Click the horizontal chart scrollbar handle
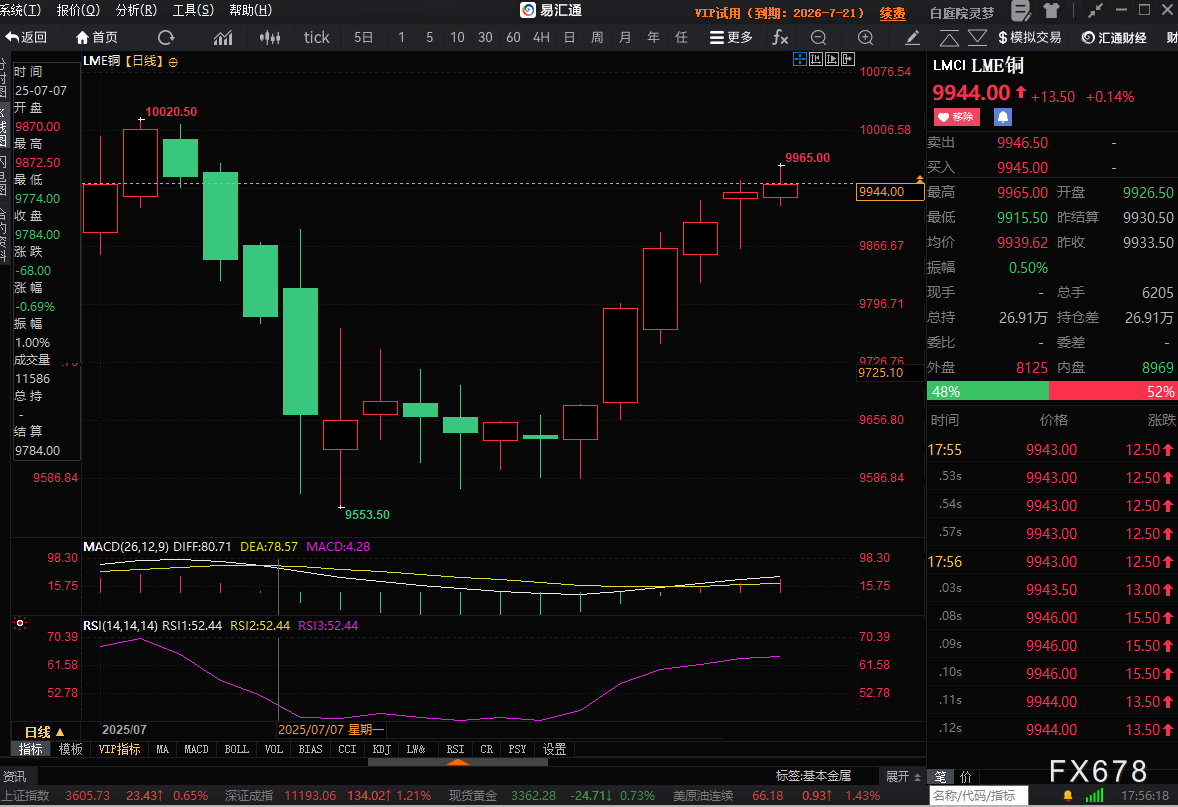Image resolution: width=1178 pixels, height=807 pixels. coord(457,762)
